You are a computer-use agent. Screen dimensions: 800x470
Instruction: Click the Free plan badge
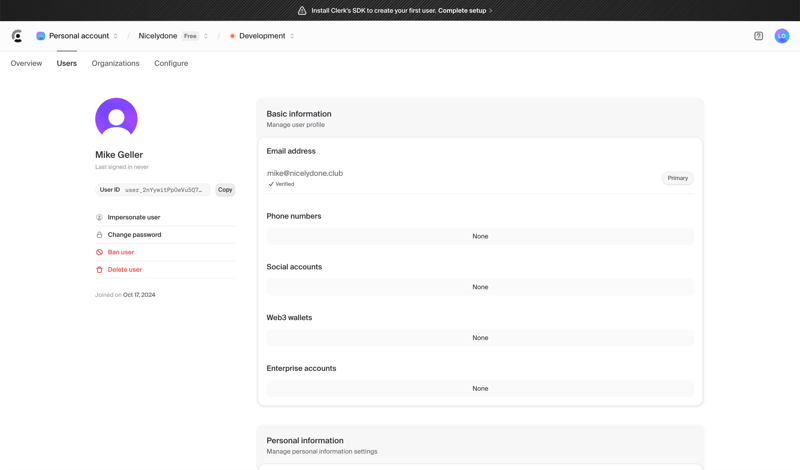click(190, 36)
